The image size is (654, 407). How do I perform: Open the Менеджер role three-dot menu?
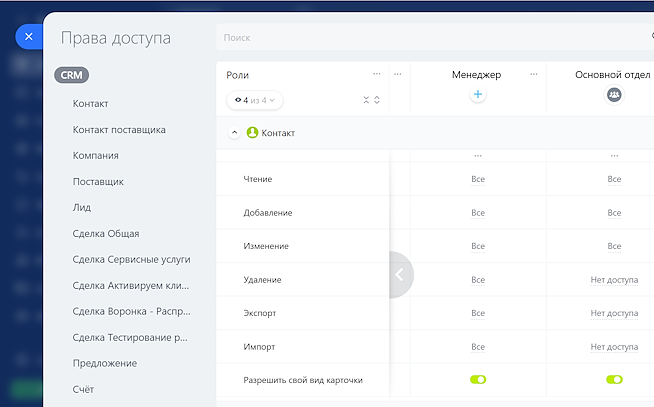click(x=533, y=74)
